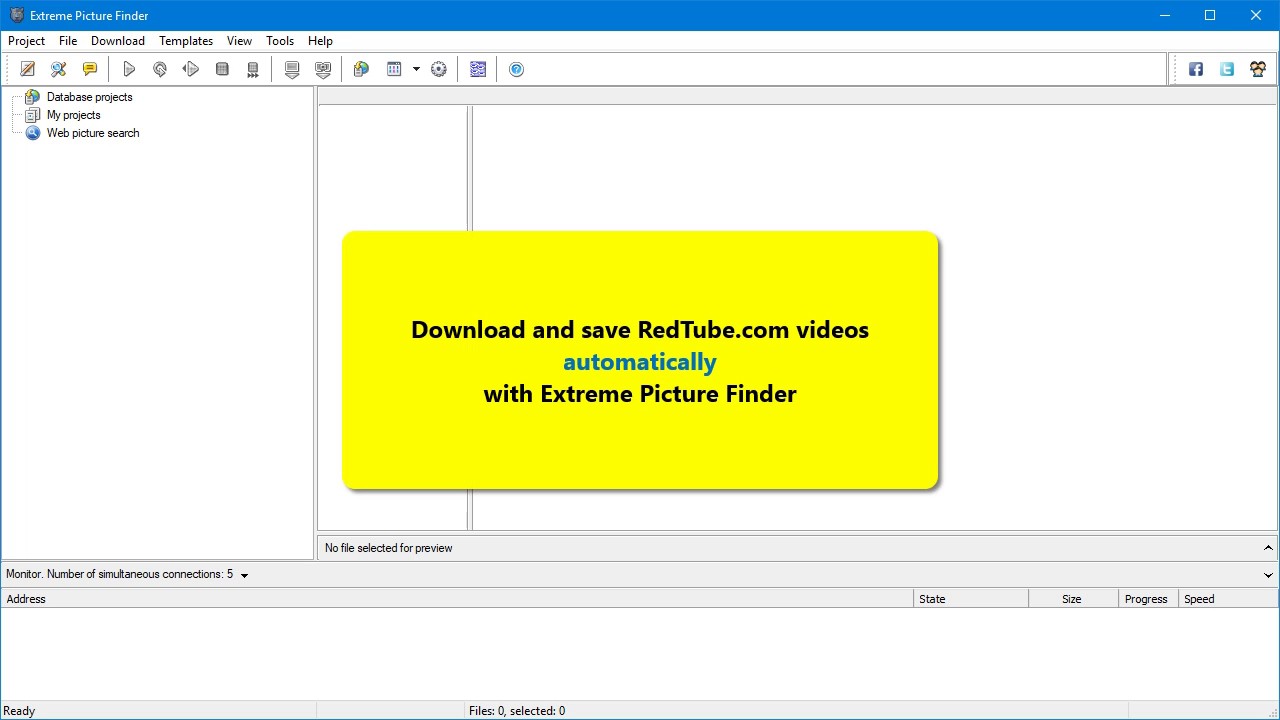The image size is (1280, 720).
Task: Click the Progress column header
Action: click(x=1148, y=599)
